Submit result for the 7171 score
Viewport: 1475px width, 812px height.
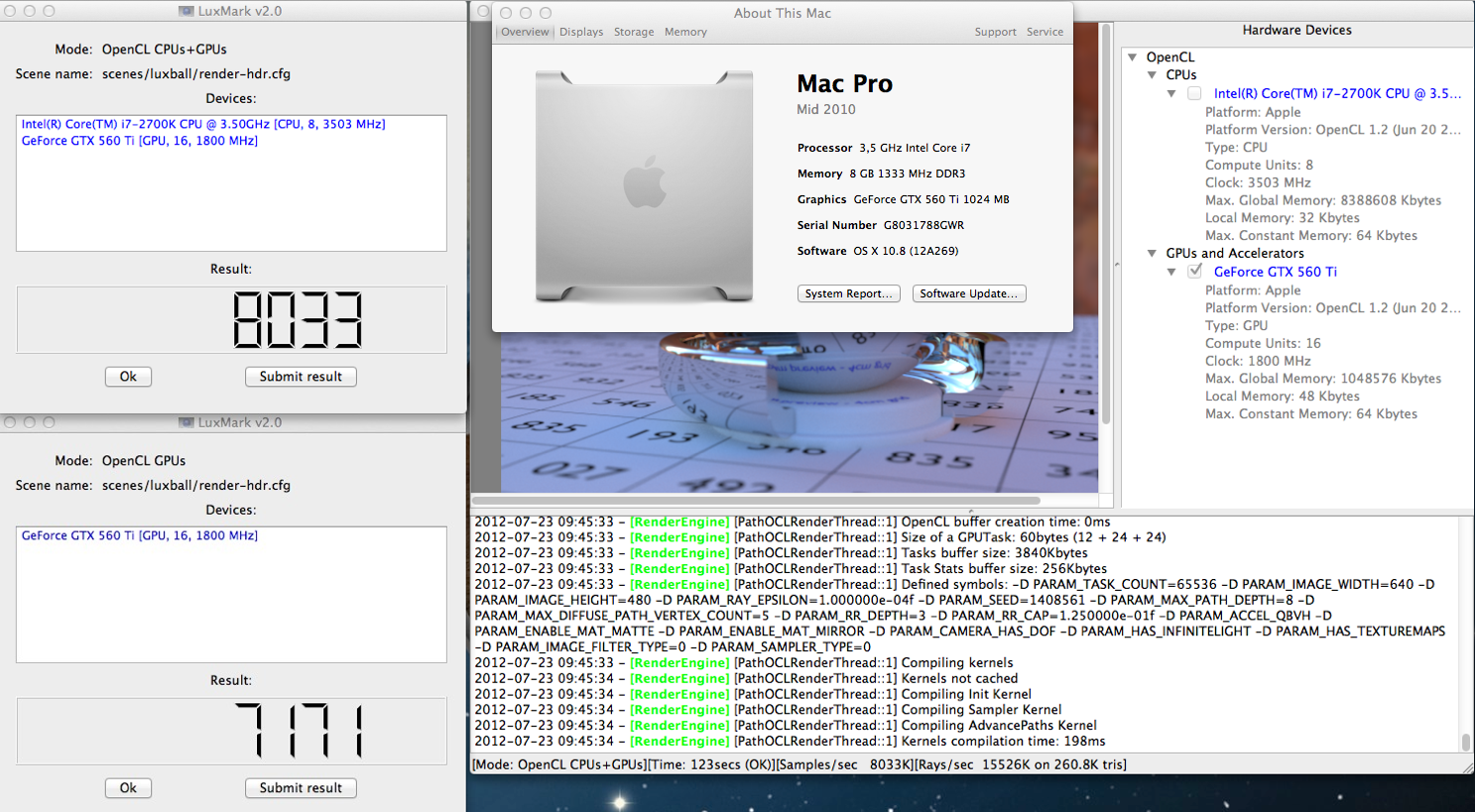pyautogui.click(x=301, y=788)
